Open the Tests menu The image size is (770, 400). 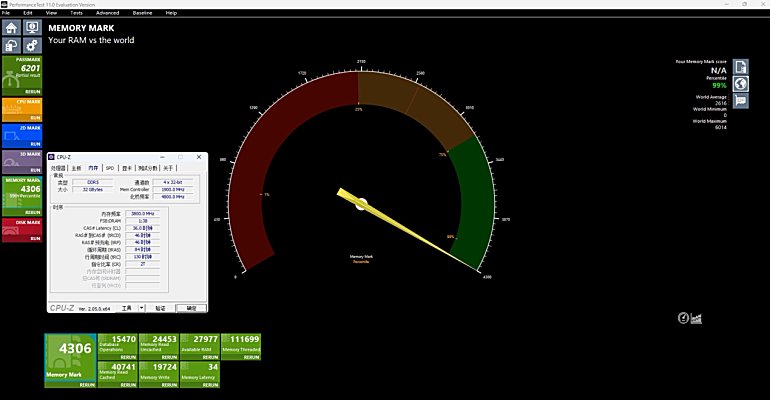(x=76, y=13)
